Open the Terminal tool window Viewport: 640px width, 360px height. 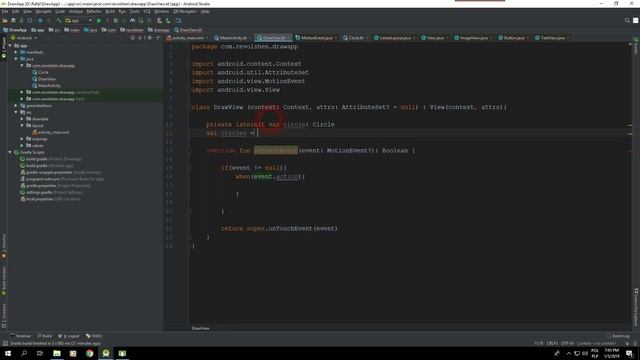[x=20, y=336]
